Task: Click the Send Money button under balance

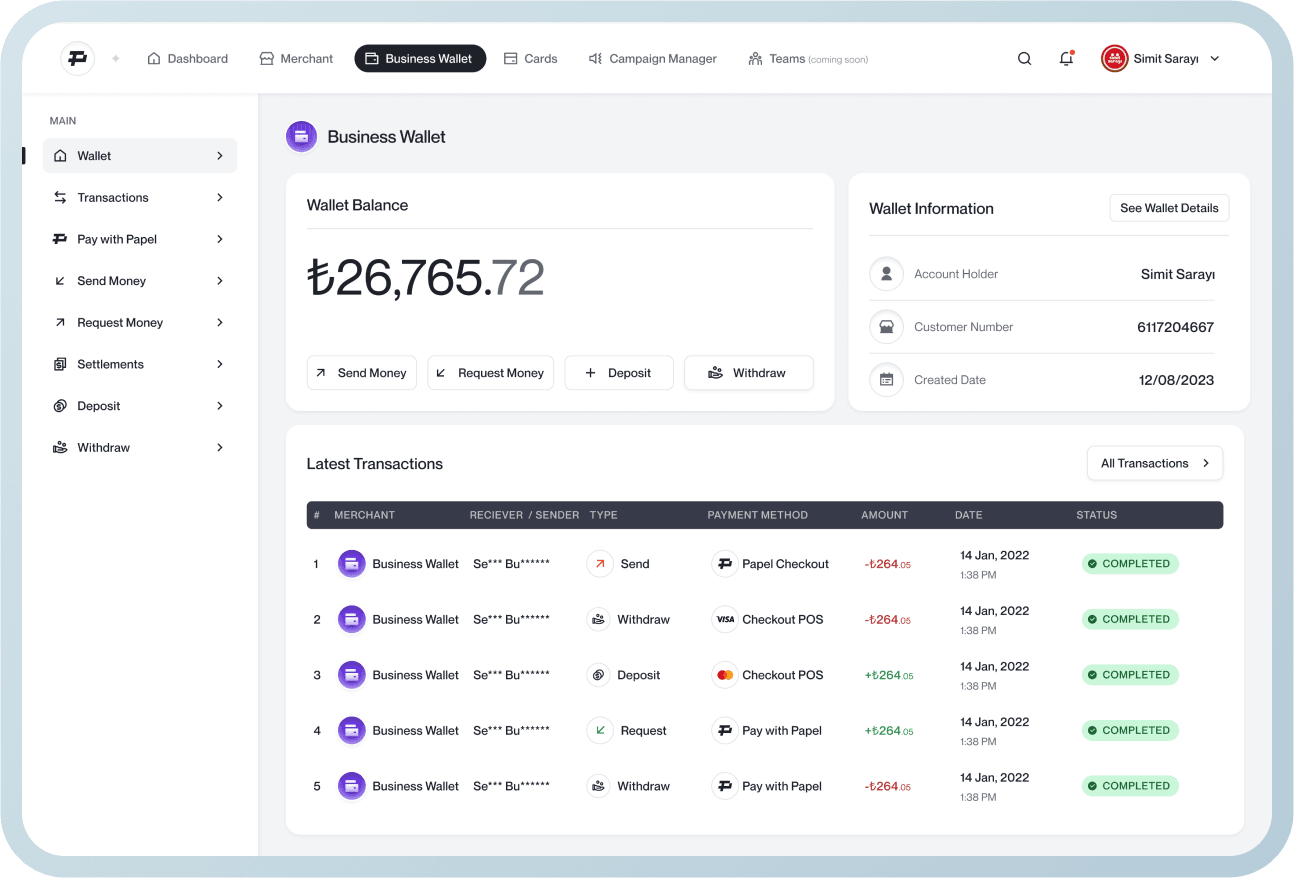Action: click(362, 373)
